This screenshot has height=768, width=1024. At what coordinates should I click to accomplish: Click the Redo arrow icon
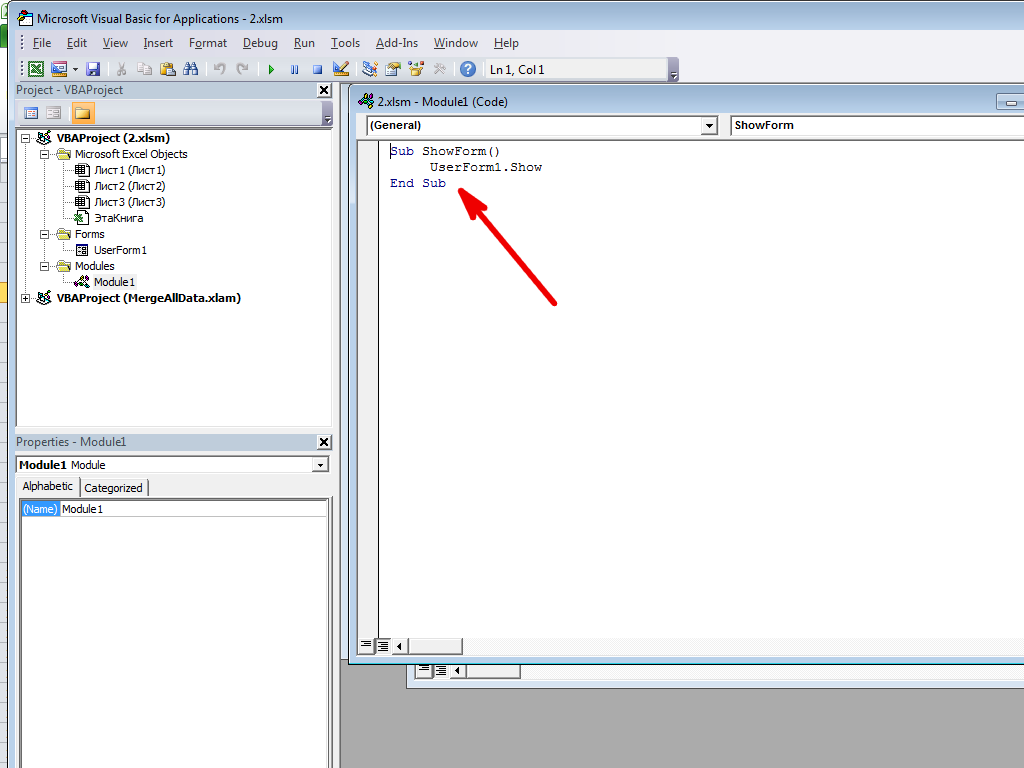tap(242, 69)
